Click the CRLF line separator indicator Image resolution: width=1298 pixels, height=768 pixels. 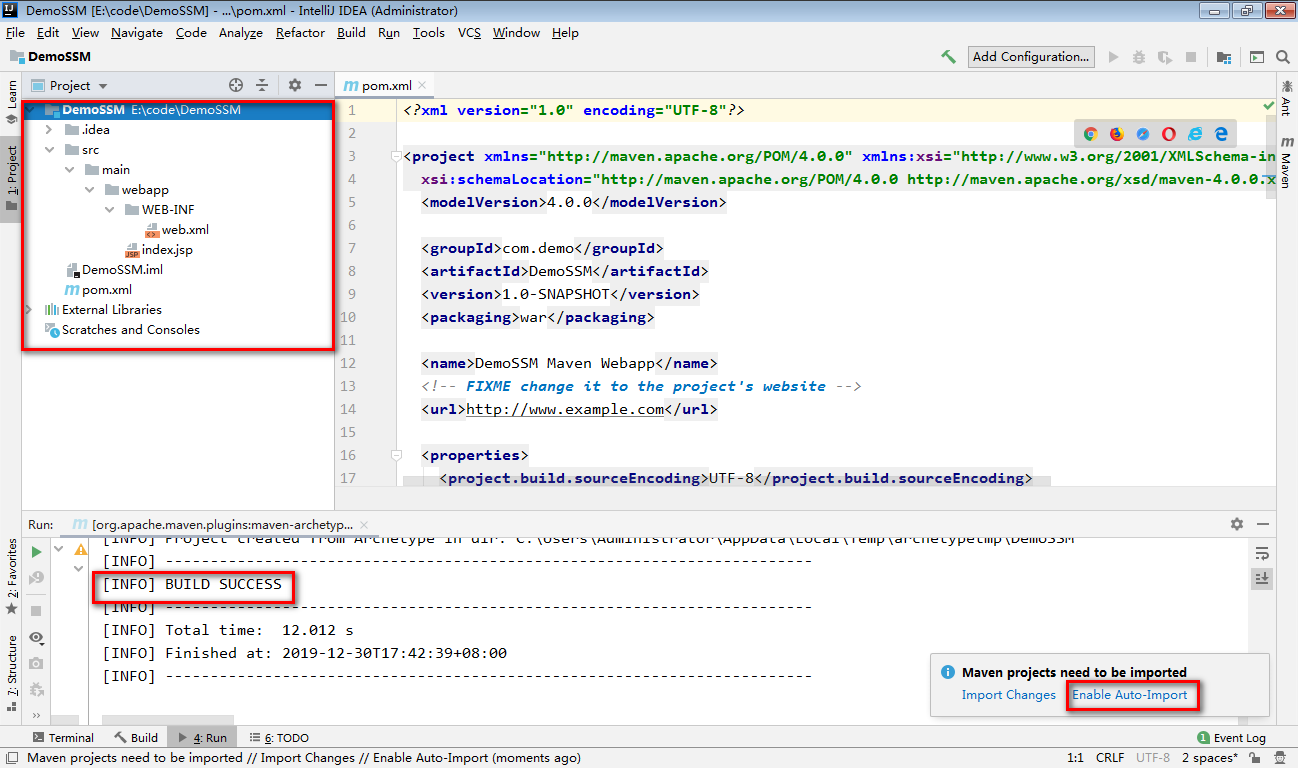click(1109, 758)
